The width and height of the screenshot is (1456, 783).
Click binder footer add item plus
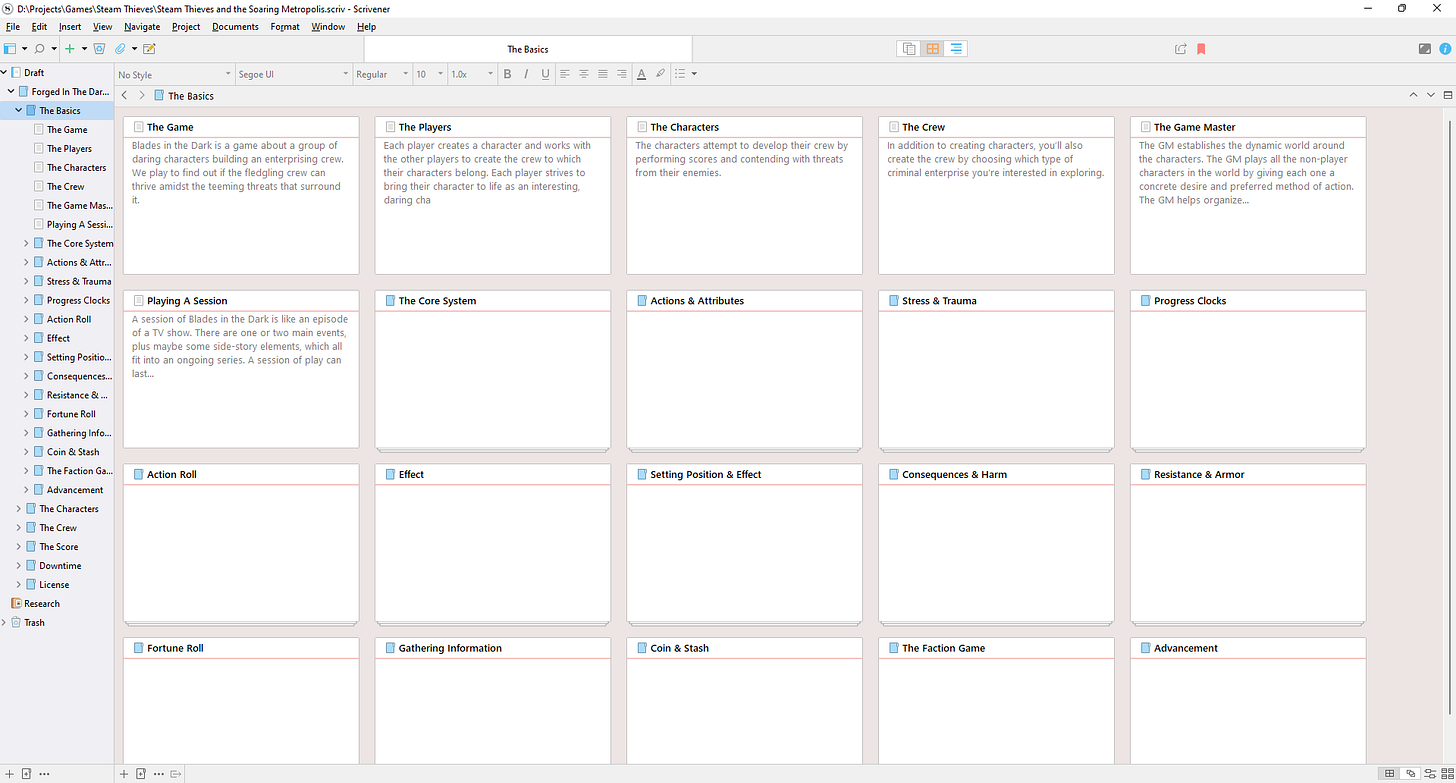[9, 774]
